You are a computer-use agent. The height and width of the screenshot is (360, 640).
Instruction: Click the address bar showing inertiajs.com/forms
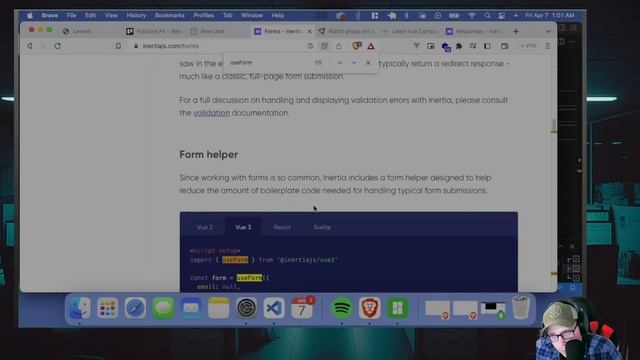[x=220, y=46]
